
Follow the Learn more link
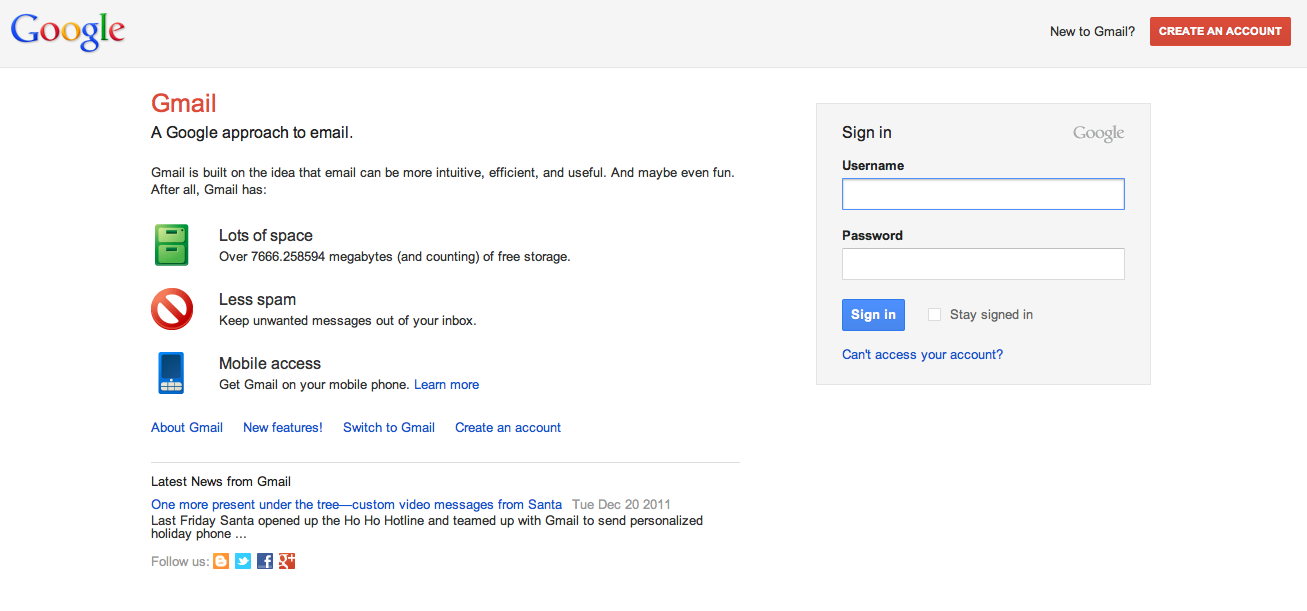(x=446, y=384)
